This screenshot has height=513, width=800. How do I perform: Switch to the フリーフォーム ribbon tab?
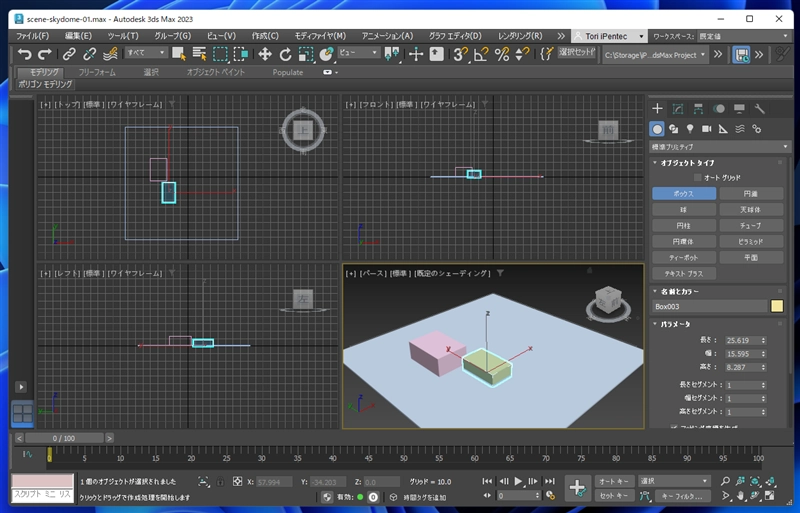[x=97, y=73]
